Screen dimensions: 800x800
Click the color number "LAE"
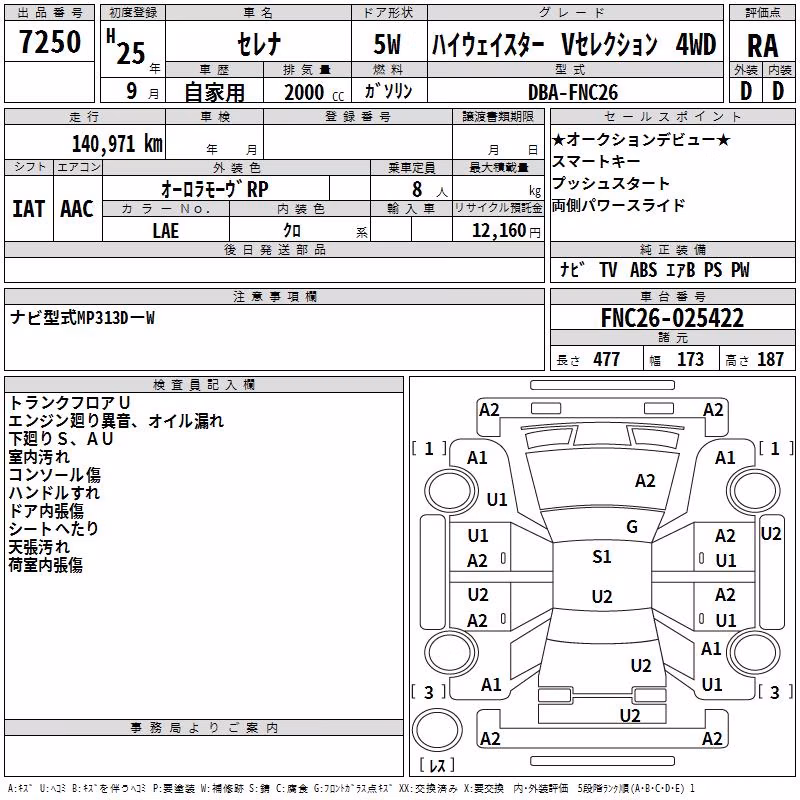165,231
